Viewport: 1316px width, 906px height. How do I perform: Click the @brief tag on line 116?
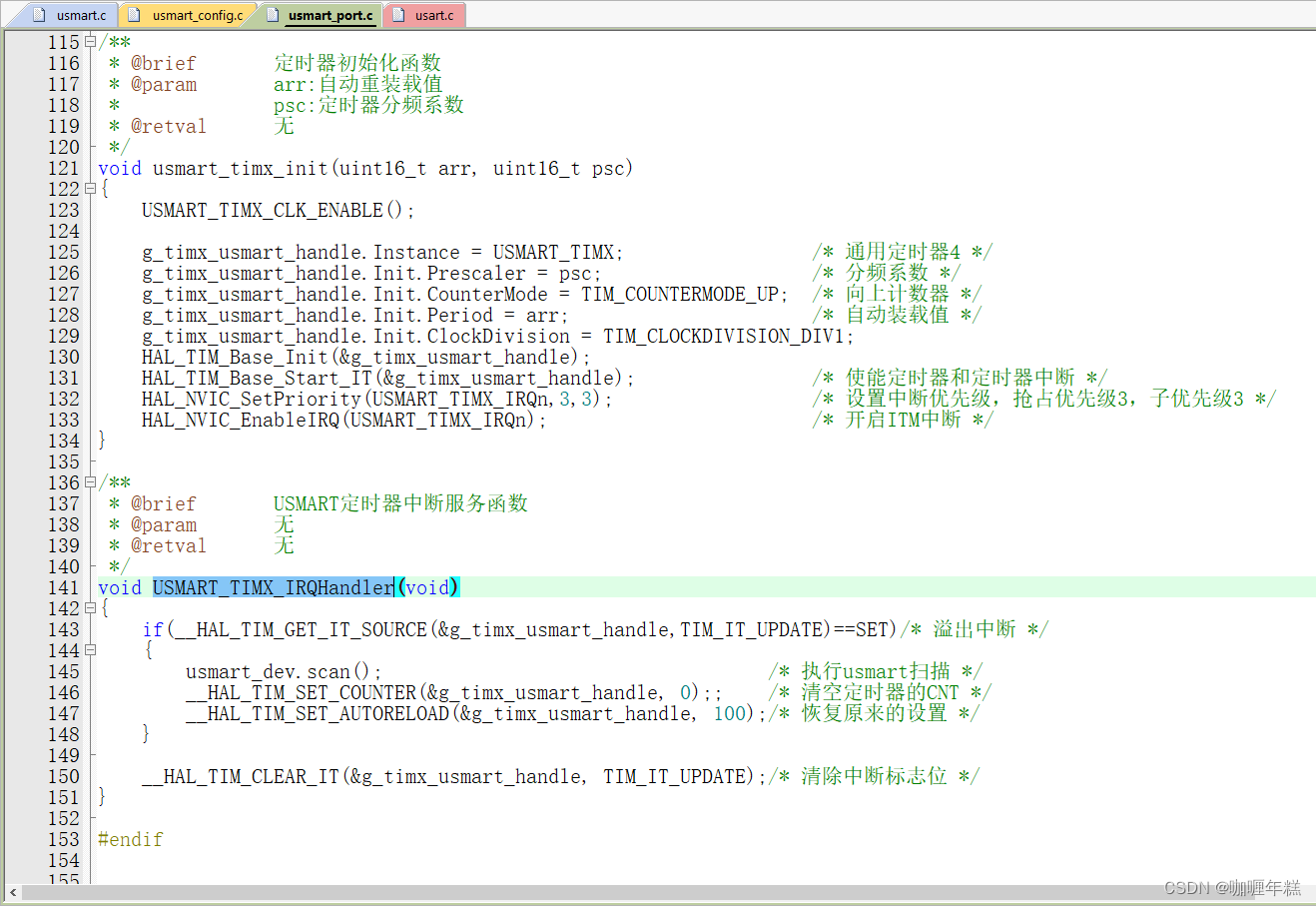164,63
